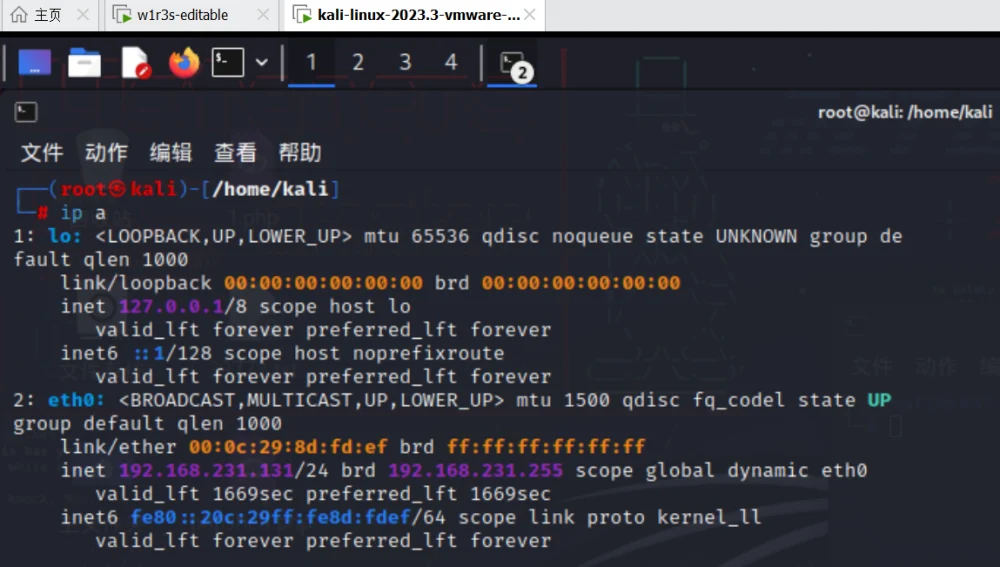Click the VM icon on w1r3s-editable tab
This screenshot has width=1000, height=567.
[x=122, y=14]
